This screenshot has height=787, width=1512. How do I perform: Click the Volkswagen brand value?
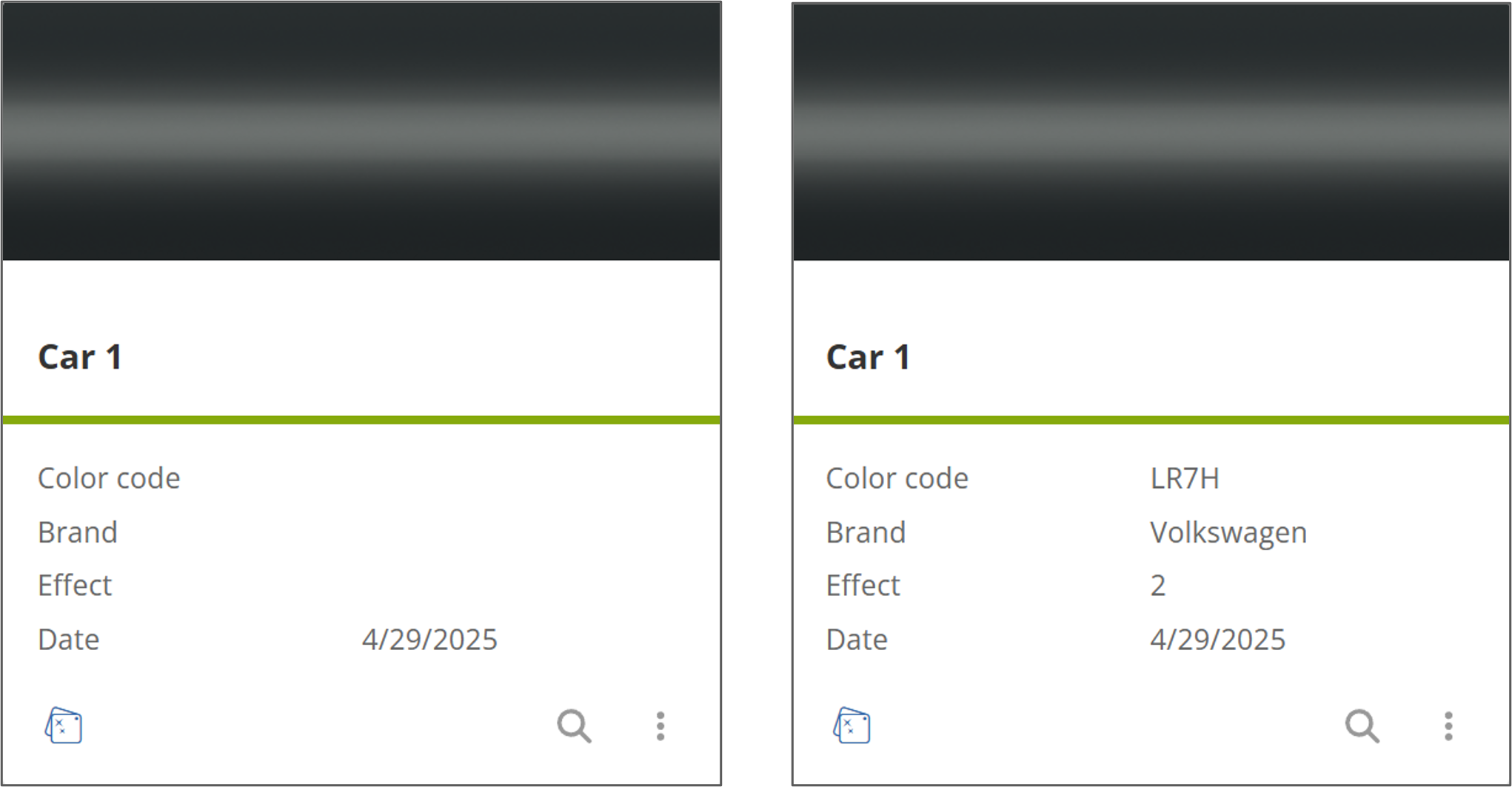(1228, 533)
